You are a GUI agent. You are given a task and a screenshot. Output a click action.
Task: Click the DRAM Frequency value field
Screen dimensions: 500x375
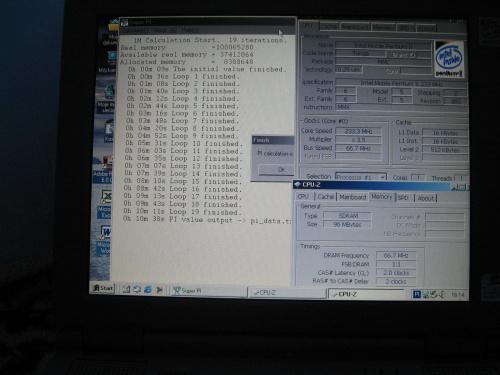(x=396, y=256)
